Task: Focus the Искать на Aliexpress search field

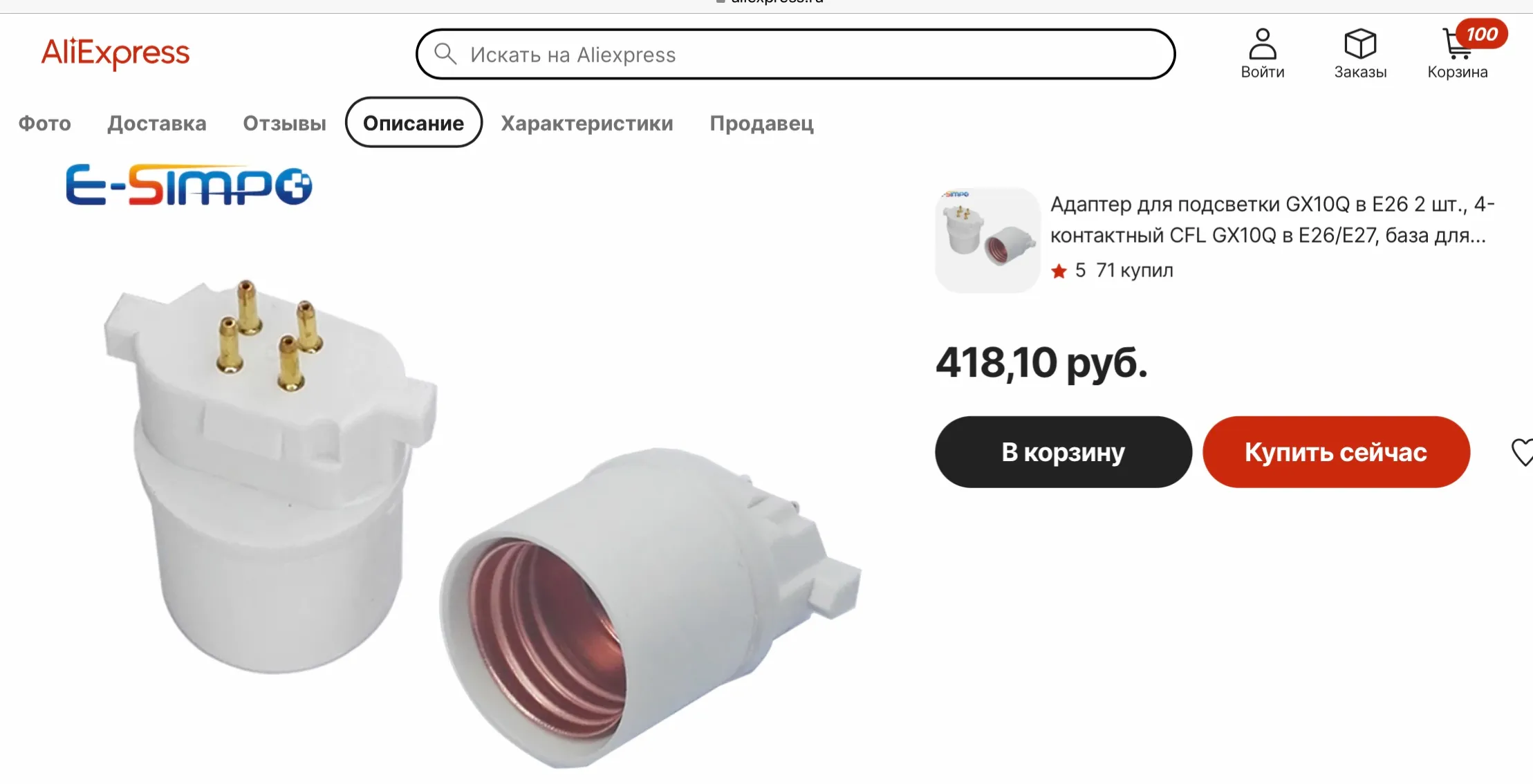Action: click(x=795, y=54)
